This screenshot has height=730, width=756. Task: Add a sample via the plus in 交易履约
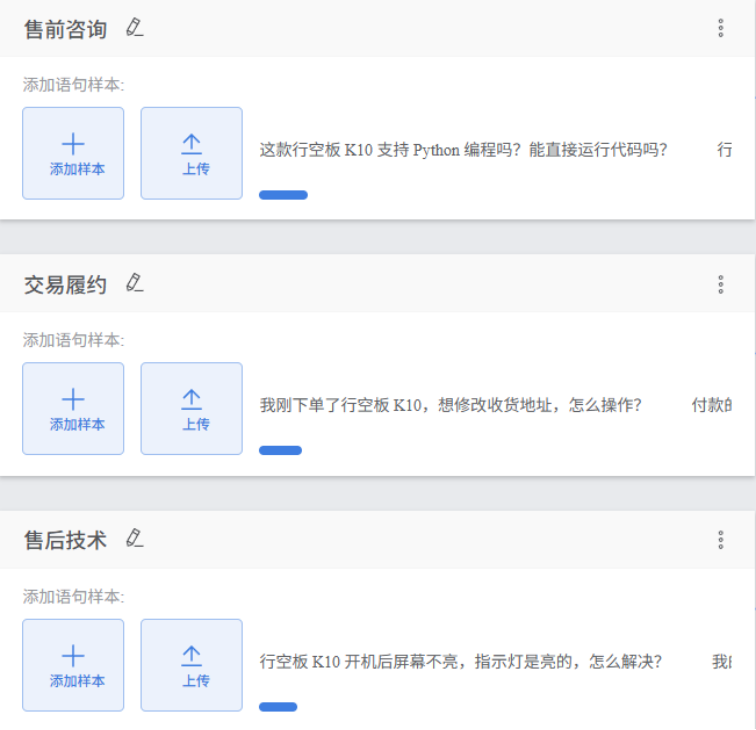(x=73, y=408)
